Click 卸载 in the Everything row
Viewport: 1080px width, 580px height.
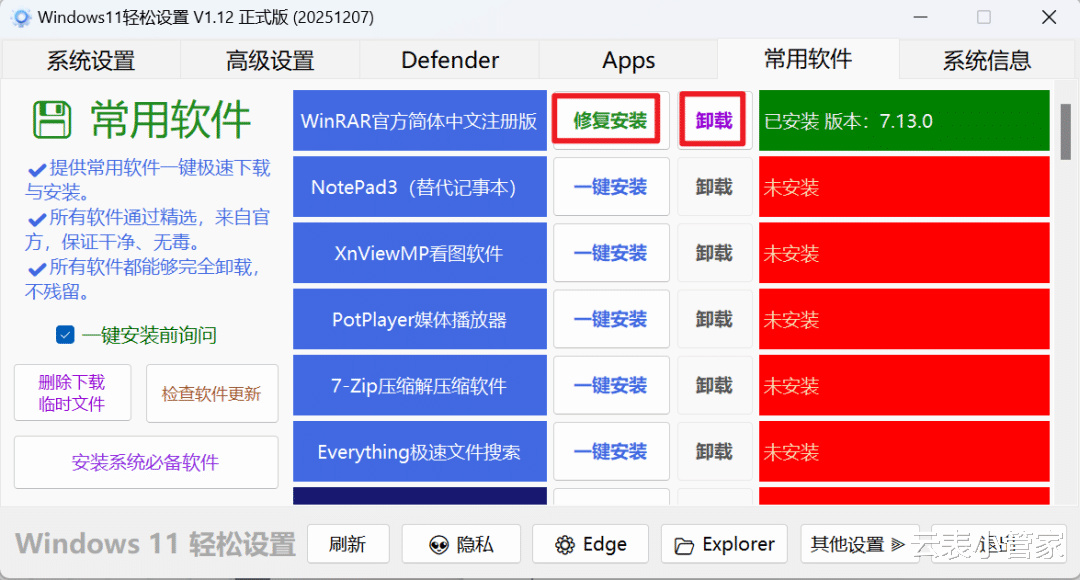[x=714, y=451]
